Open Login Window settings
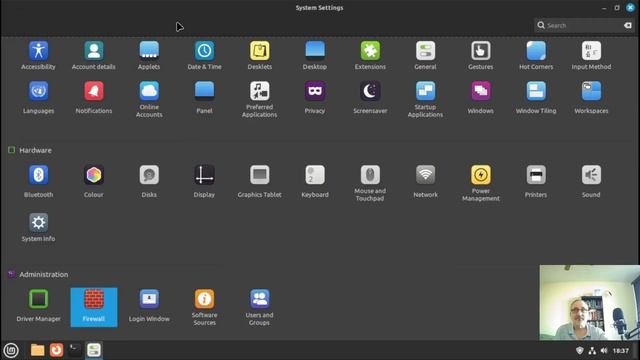The height and width of the screenshot is (360, 640). 149,306
